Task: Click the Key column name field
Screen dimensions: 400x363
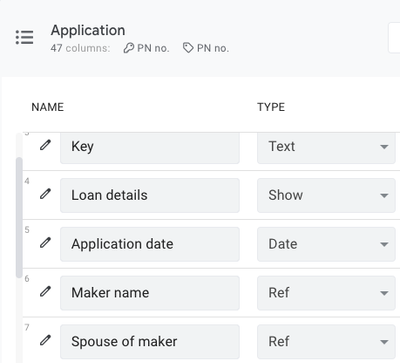Action: (x=150, y=147)
